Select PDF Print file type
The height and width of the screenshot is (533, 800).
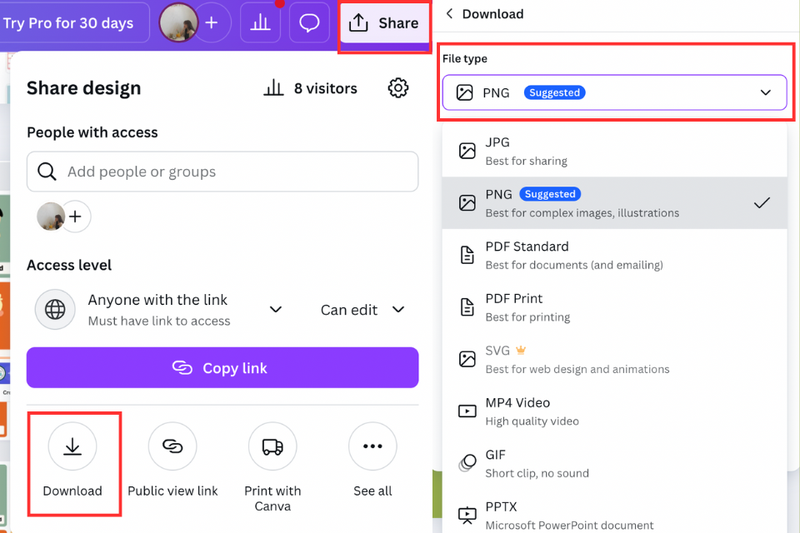[614, 307]
